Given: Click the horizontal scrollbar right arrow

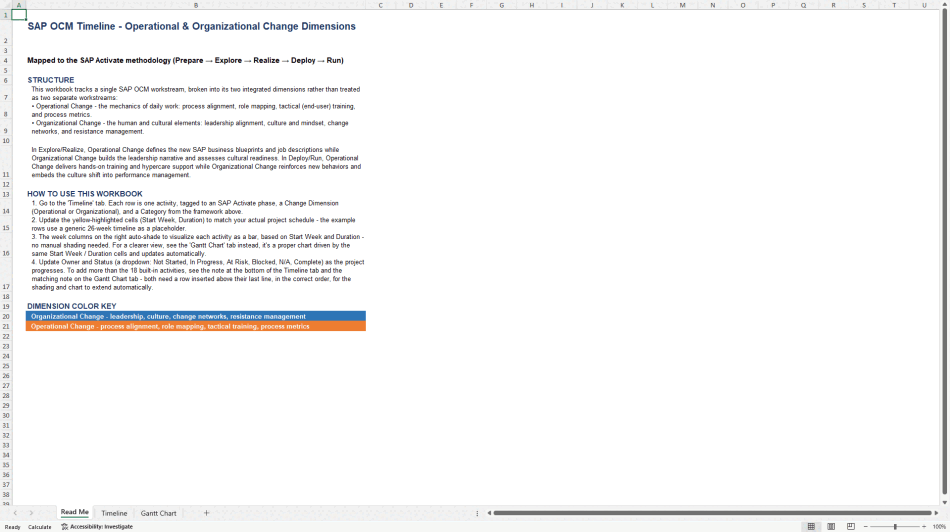Looking at the screenshot, I should coord(936,513).
